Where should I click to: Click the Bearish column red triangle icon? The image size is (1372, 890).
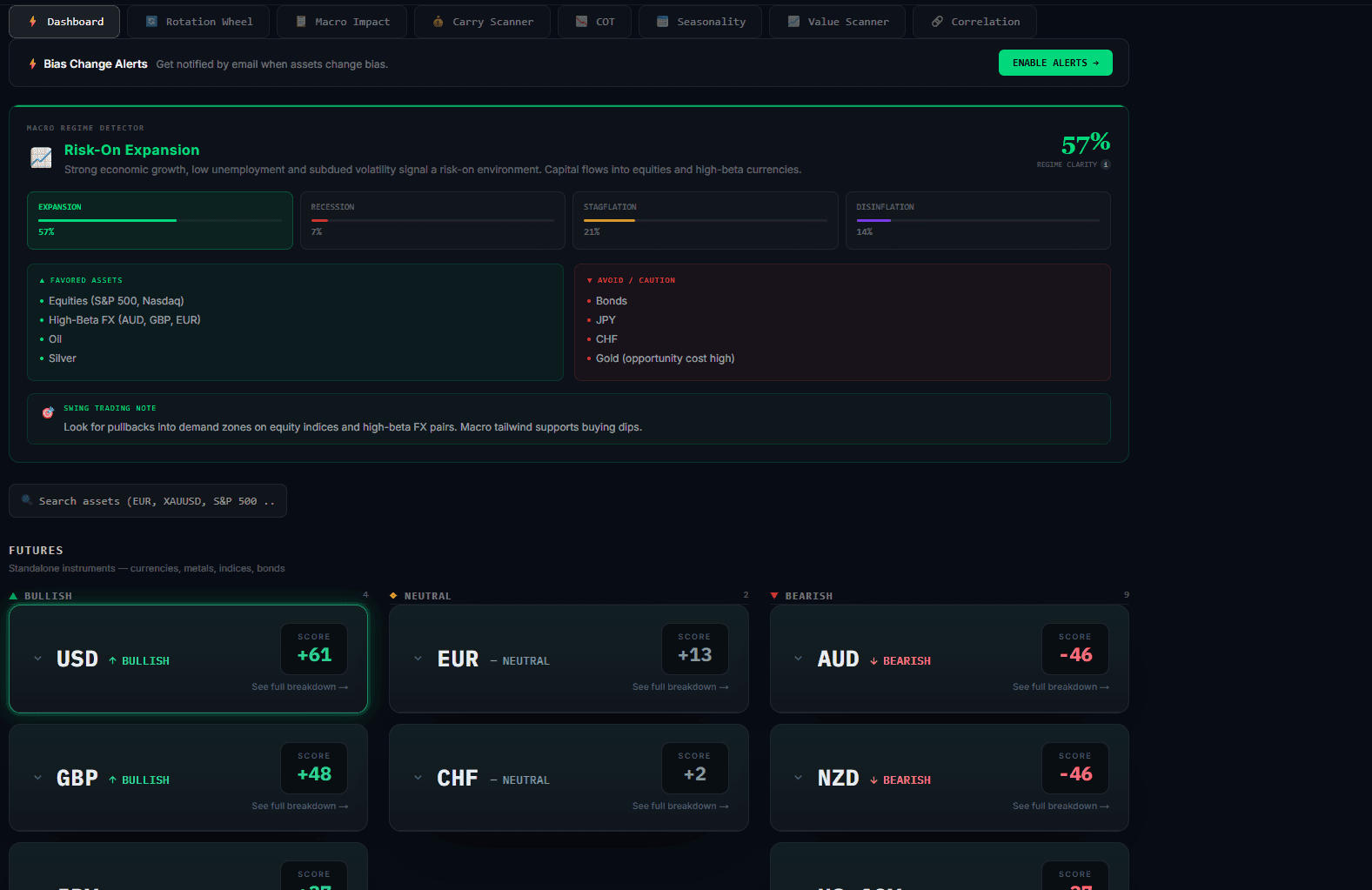[x=774, y=596]
